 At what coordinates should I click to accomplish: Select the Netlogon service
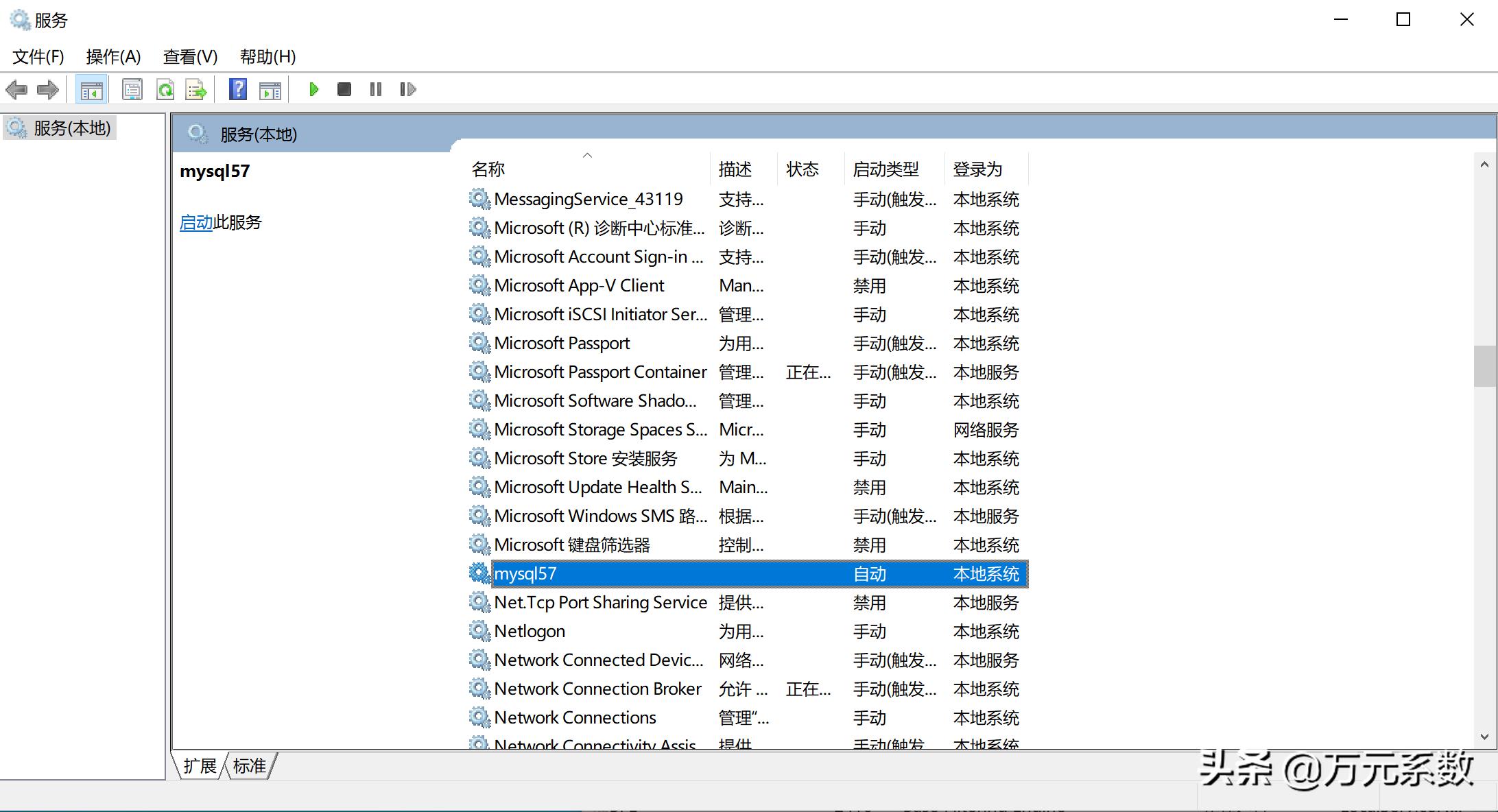tap(530, 630)
